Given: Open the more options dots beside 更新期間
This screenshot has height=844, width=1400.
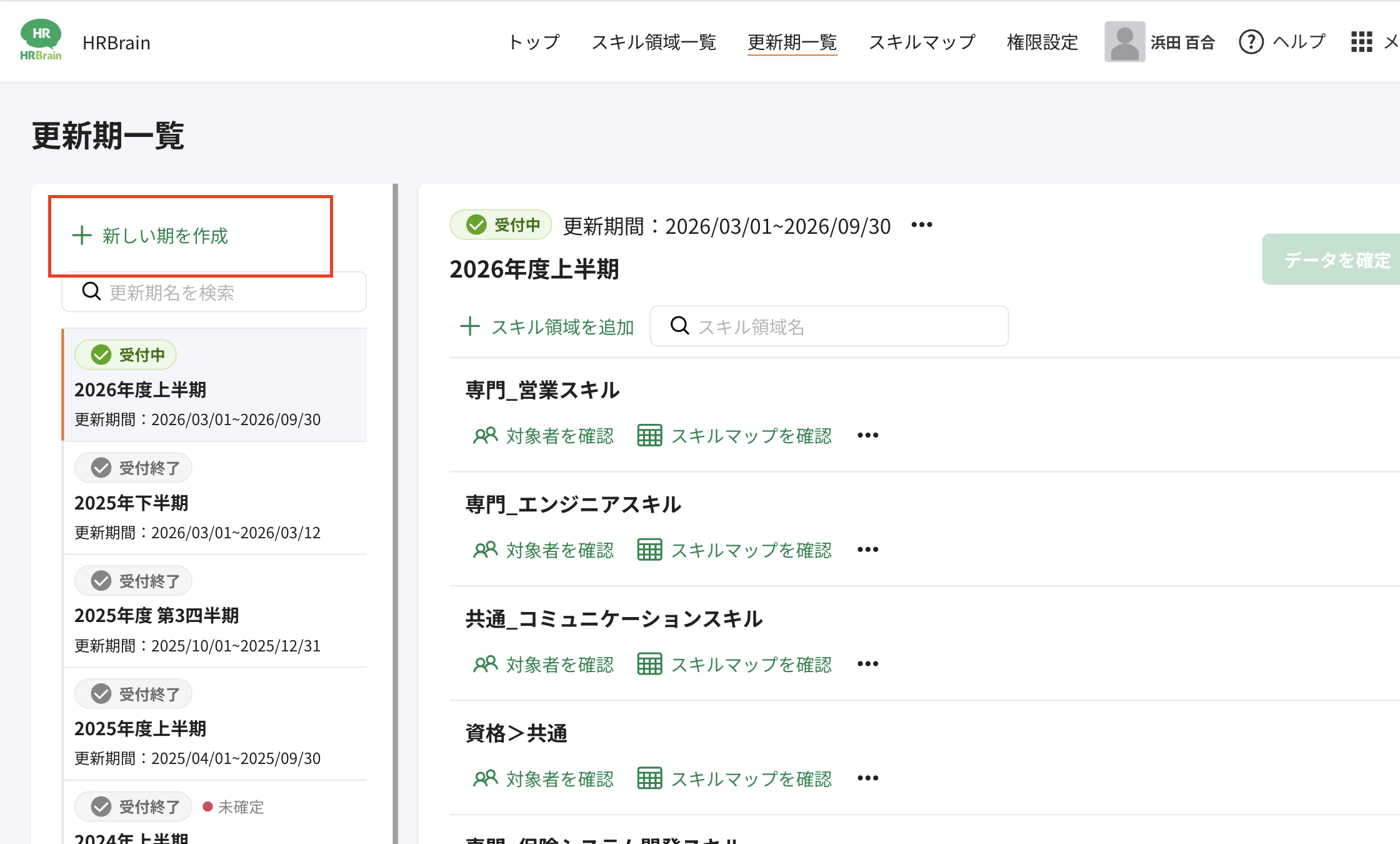Looking at the screenshot, I should [x=922, y=225].
